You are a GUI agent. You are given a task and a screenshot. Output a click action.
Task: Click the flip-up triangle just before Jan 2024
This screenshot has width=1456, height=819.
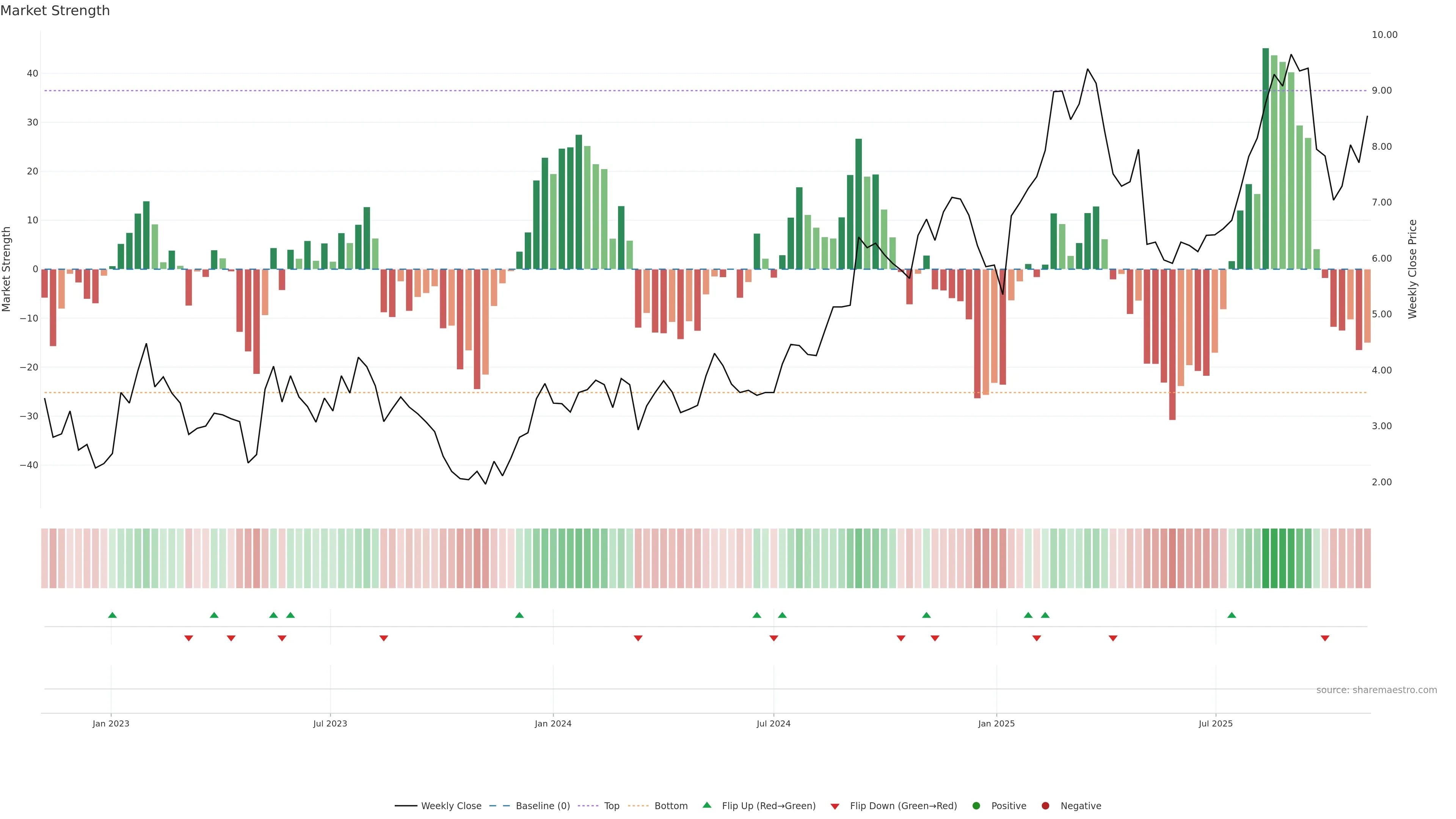pos(519,615)
